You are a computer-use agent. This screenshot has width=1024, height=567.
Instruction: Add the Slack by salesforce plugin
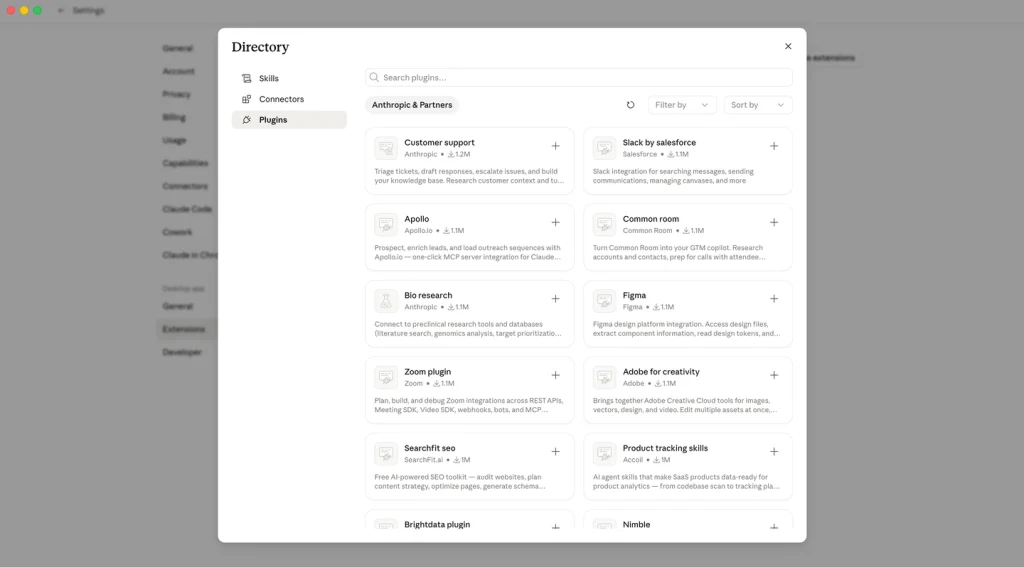point(774,146)
